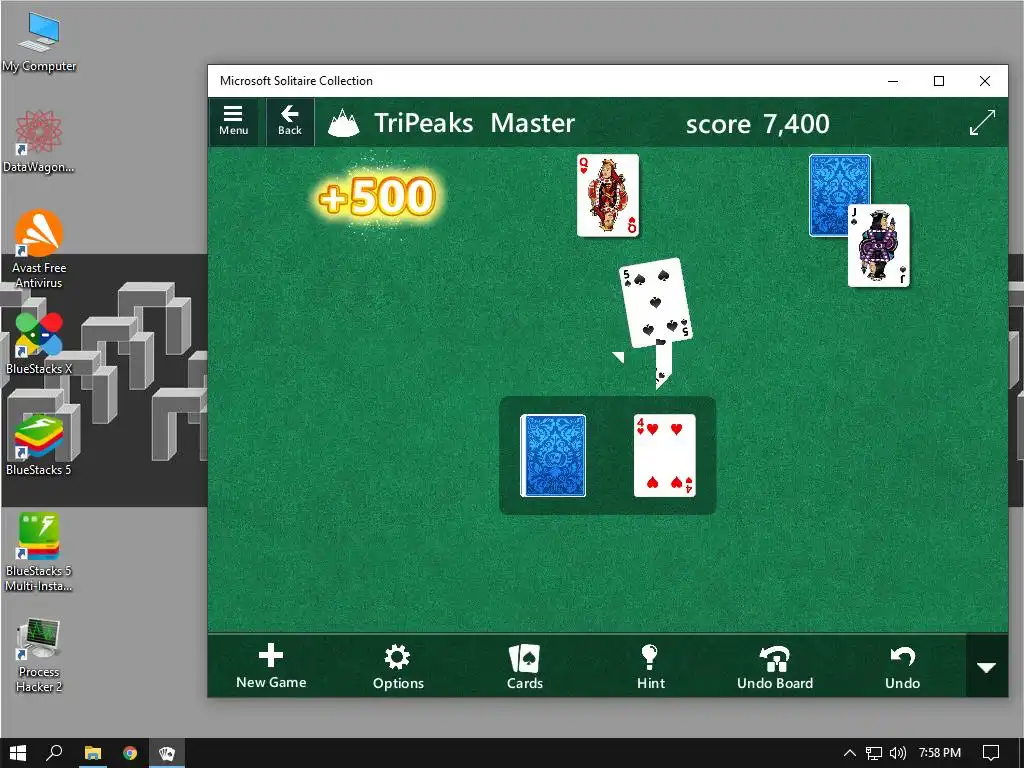1024x768 pixels.
Task: Open the Solitaire hamburger Menu
Action: (x=233, y=121)
